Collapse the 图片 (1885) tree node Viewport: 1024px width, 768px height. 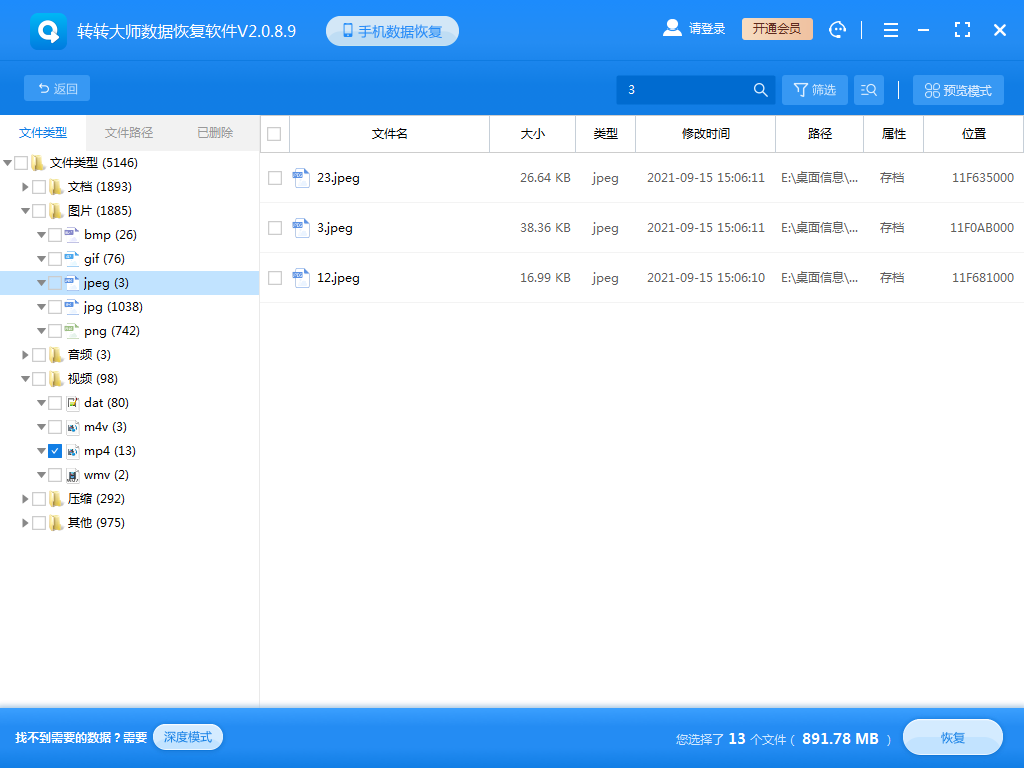(x=24, y=210)
